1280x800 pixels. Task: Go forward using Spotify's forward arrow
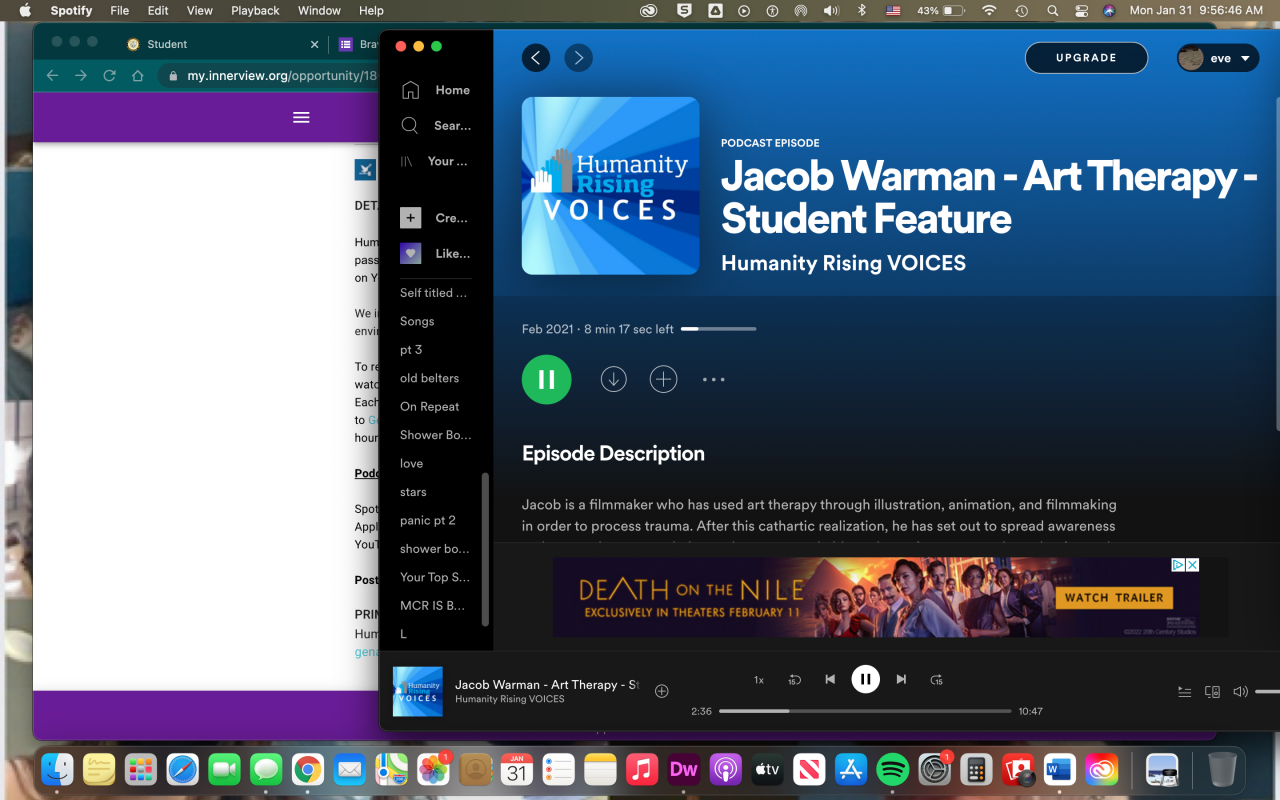point(578,58)
